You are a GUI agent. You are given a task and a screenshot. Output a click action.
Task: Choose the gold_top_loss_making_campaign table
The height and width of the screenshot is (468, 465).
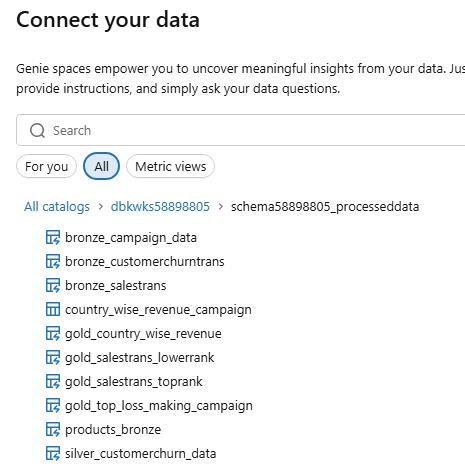point(159,406)
